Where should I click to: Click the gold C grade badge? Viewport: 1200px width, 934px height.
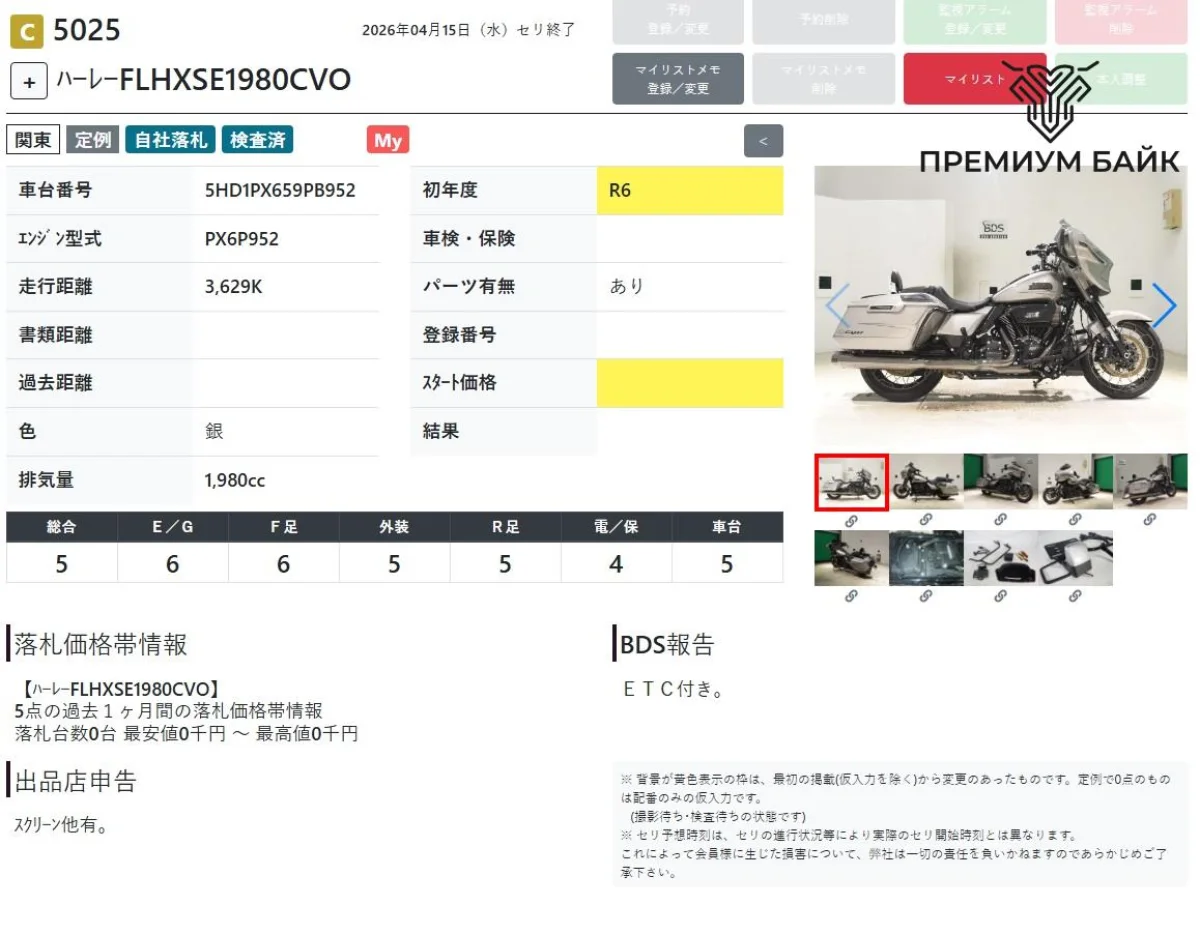pyautogui.click(x=26, y=32)
